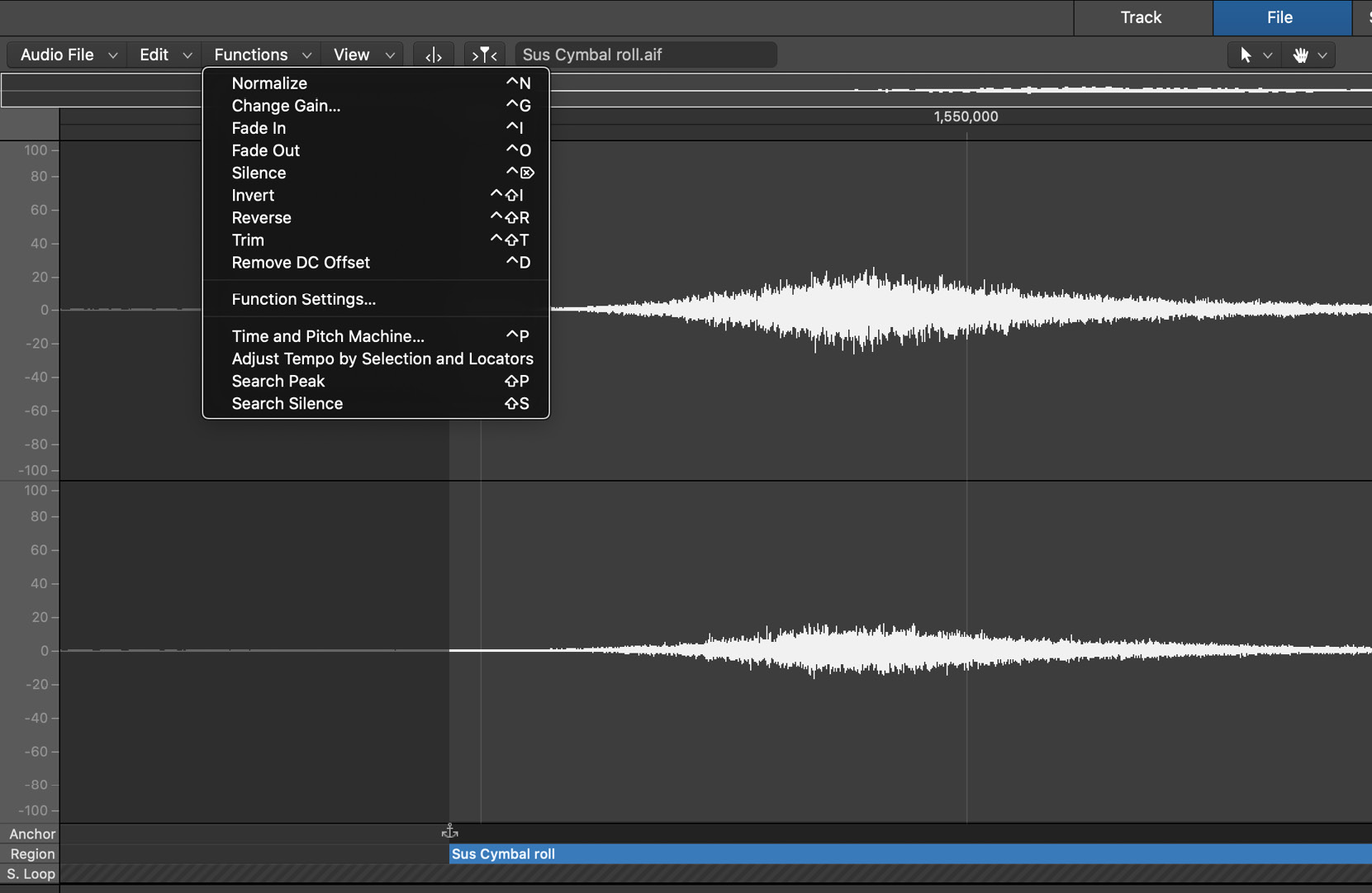The image size is (1372, 893).
Task: Open the Hand tool dropdown chevron
Action: point(1323,55)
